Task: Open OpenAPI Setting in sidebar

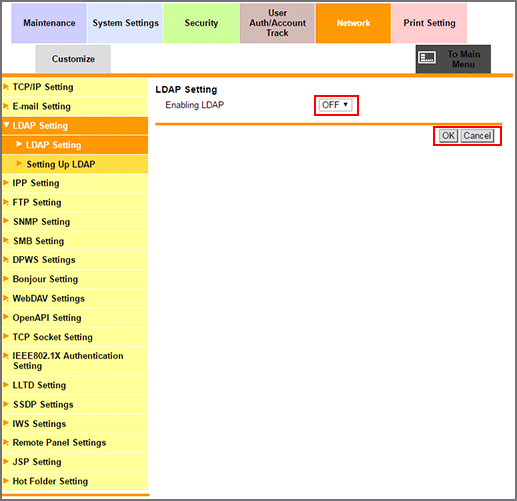Action: click(x=75, y=318)
